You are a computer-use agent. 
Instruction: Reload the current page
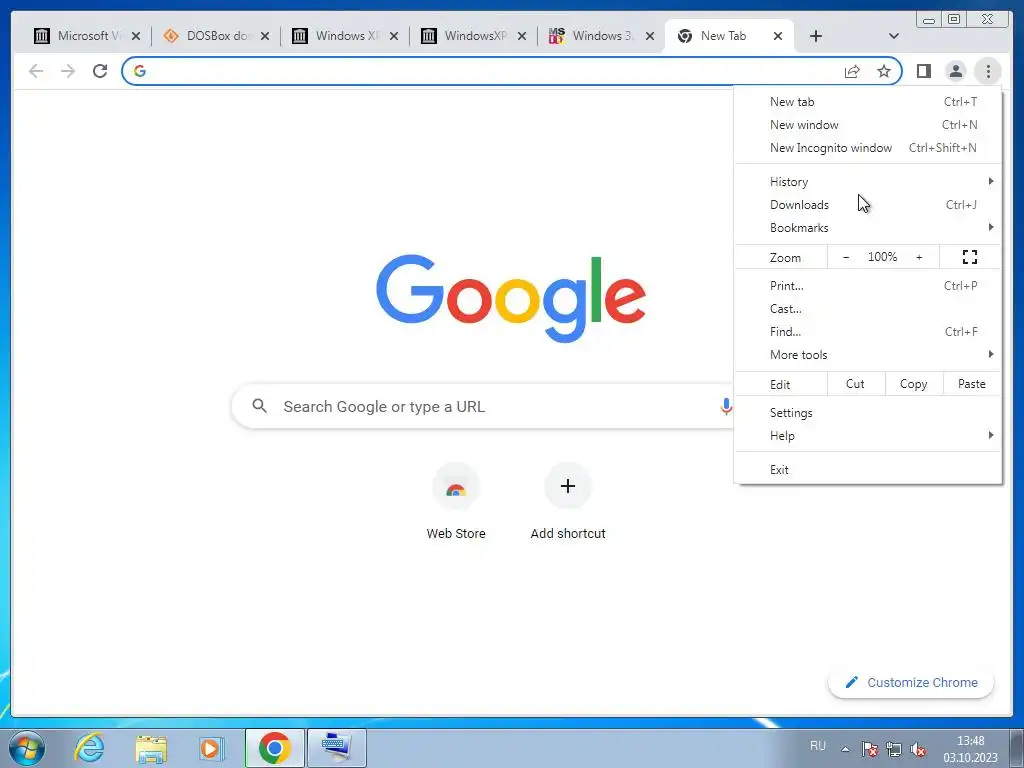pos(100,71)
